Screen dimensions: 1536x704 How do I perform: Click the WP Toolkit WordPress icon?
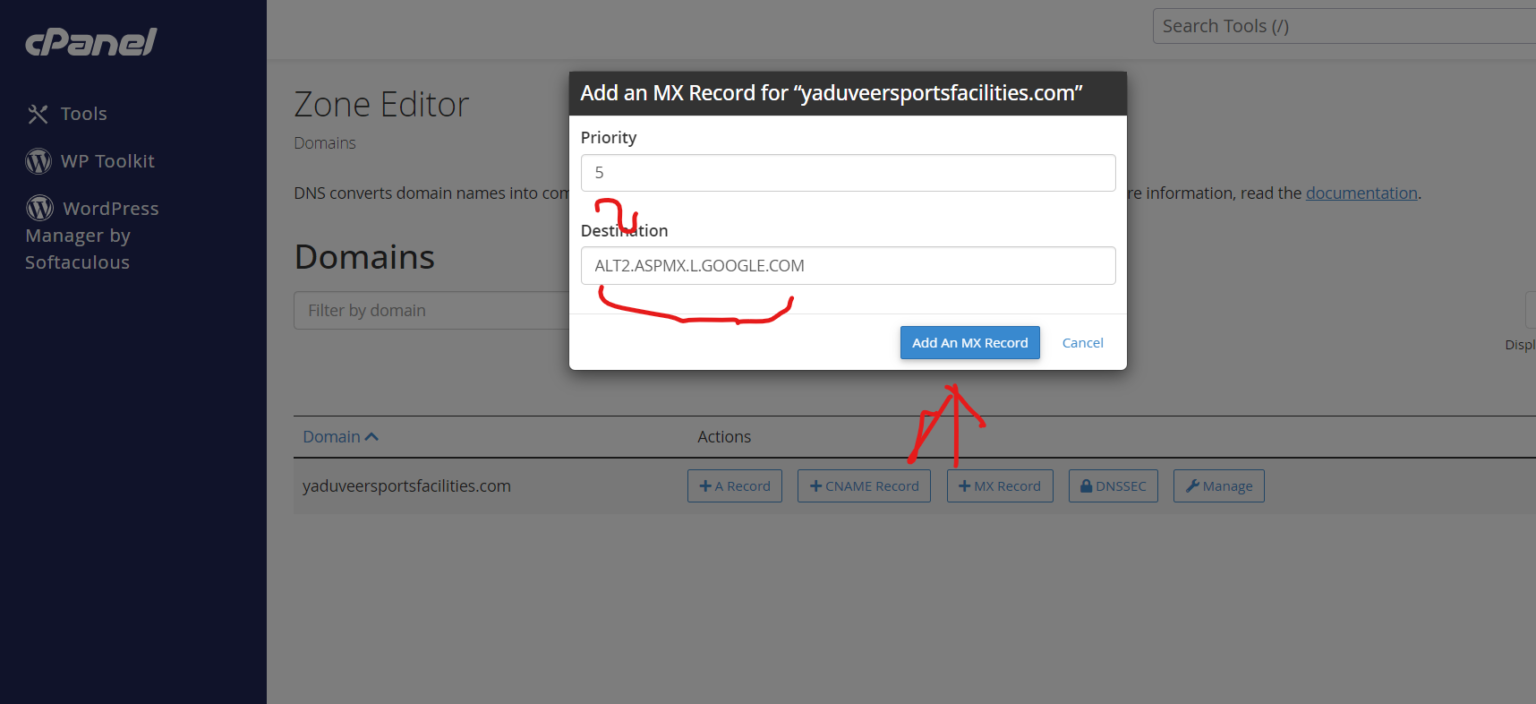pyautogui.click(x=37, y=160)
